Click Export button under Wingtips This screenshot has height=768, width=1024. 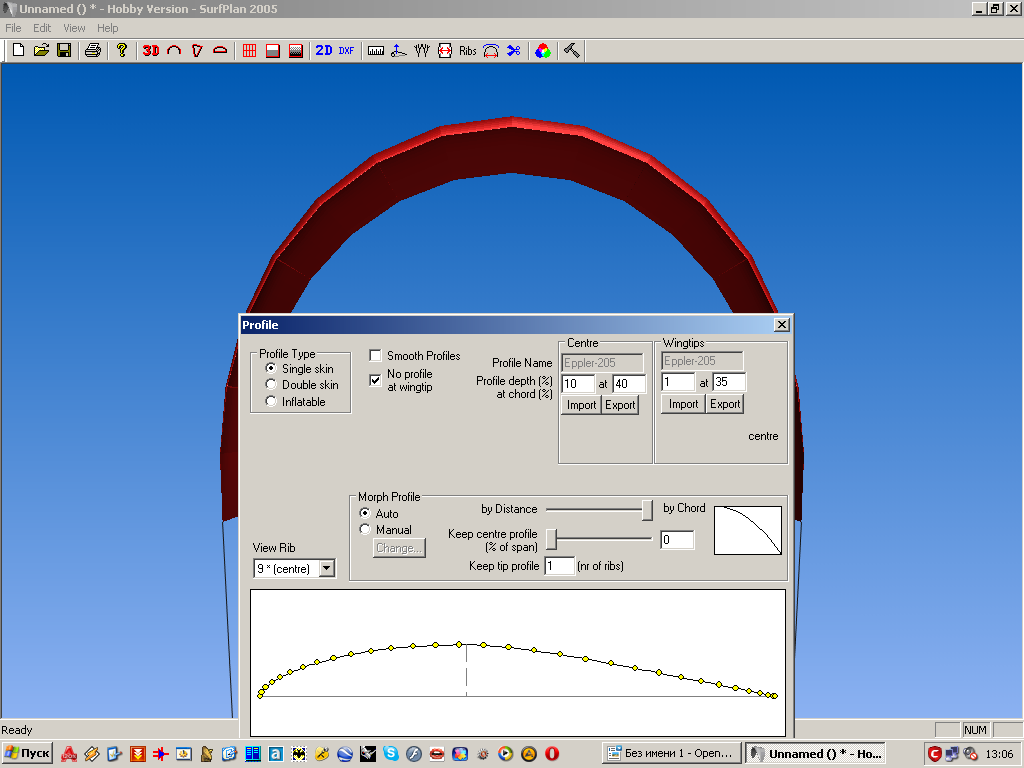point(725,404)
